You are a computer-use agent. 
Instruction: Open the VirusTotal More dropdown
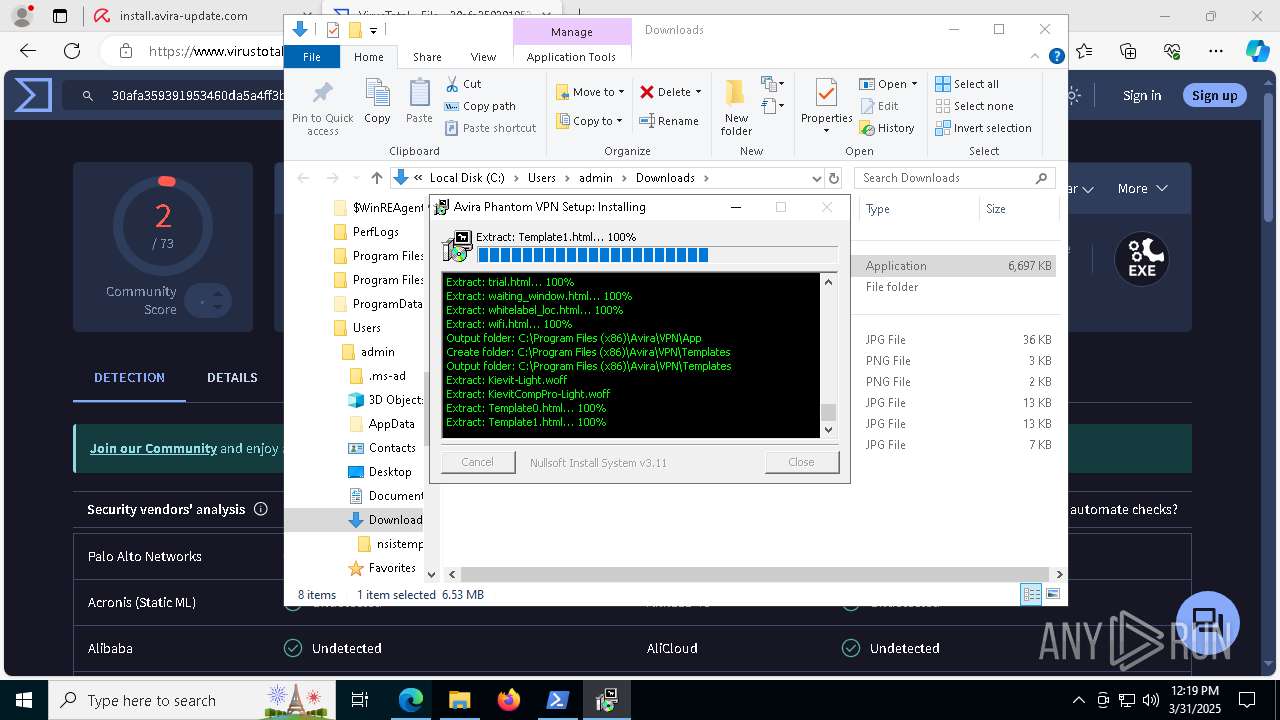coord(1143,188)
